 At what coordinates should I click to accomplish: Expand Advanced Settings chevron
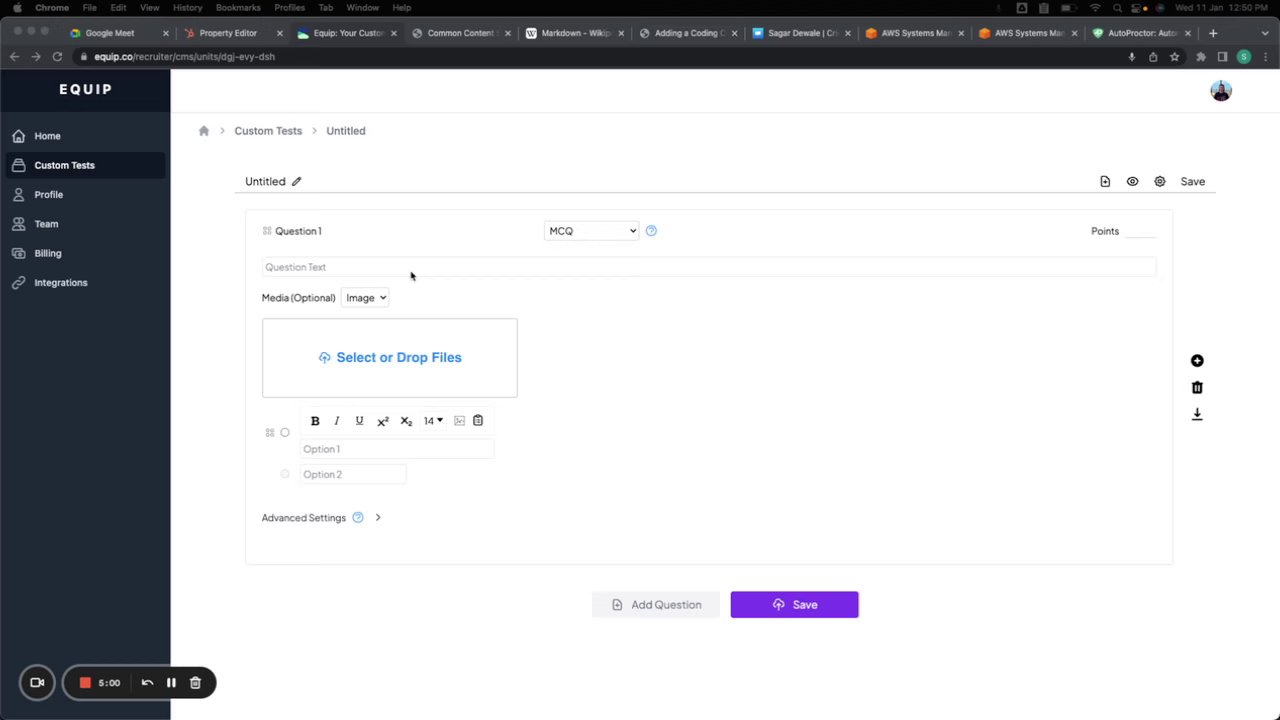pos(378,518)
